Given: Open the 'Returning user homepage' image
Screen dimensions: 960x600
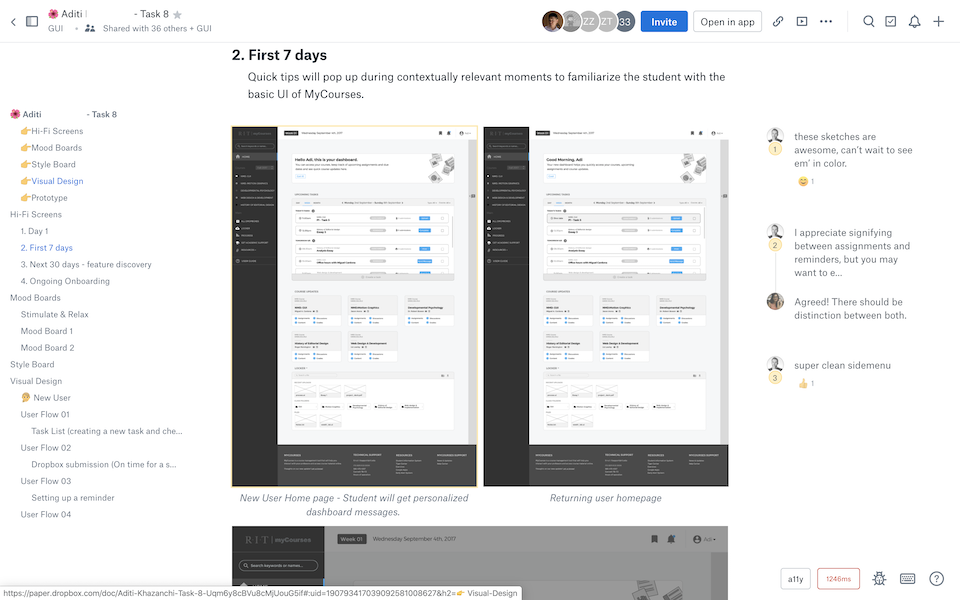Looking at the screenshot, I should click(x=606, y=306).
